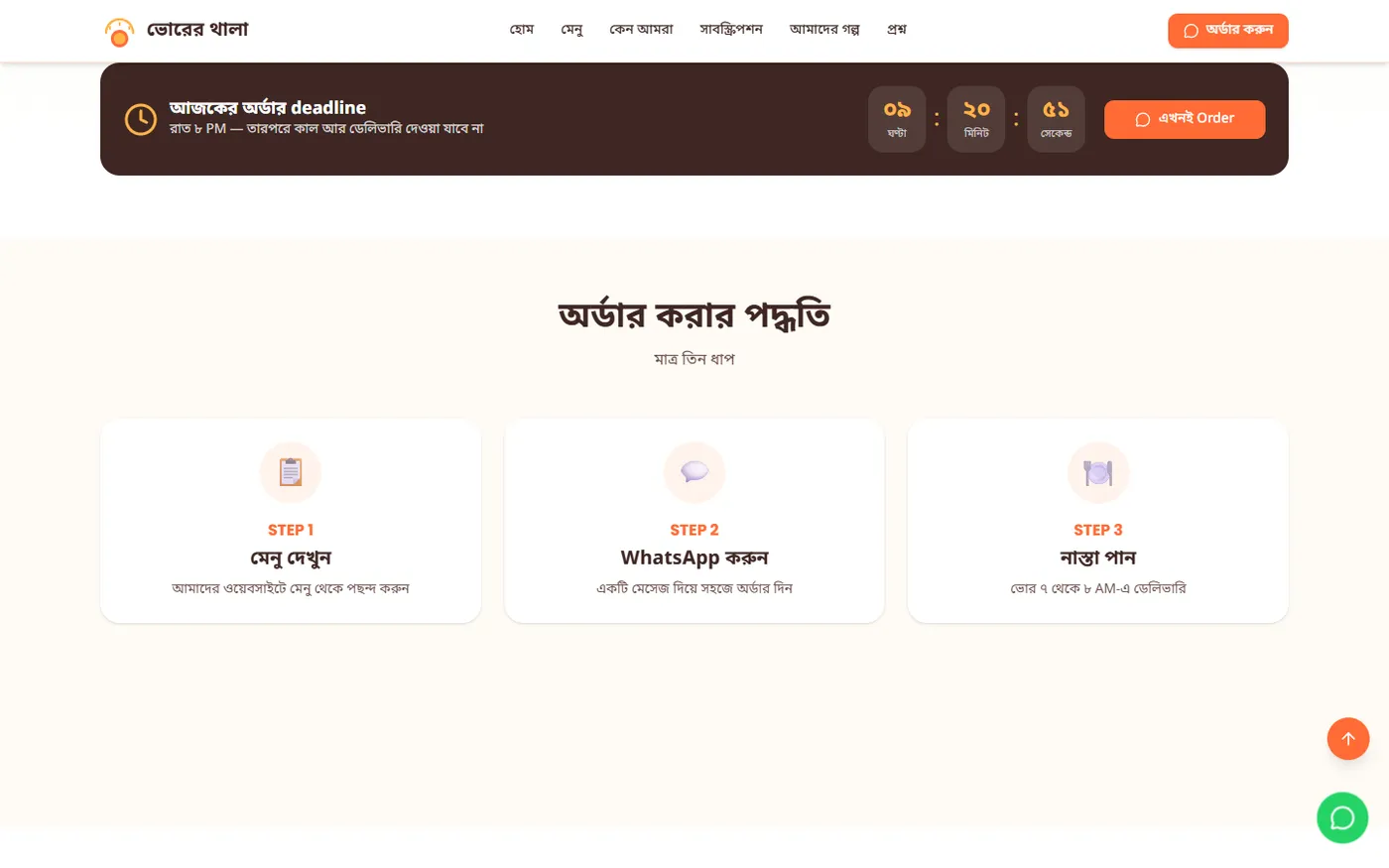1389x868 pixels.
Task: Open the প্রশ্ন nav link
Action: [897, 30]
